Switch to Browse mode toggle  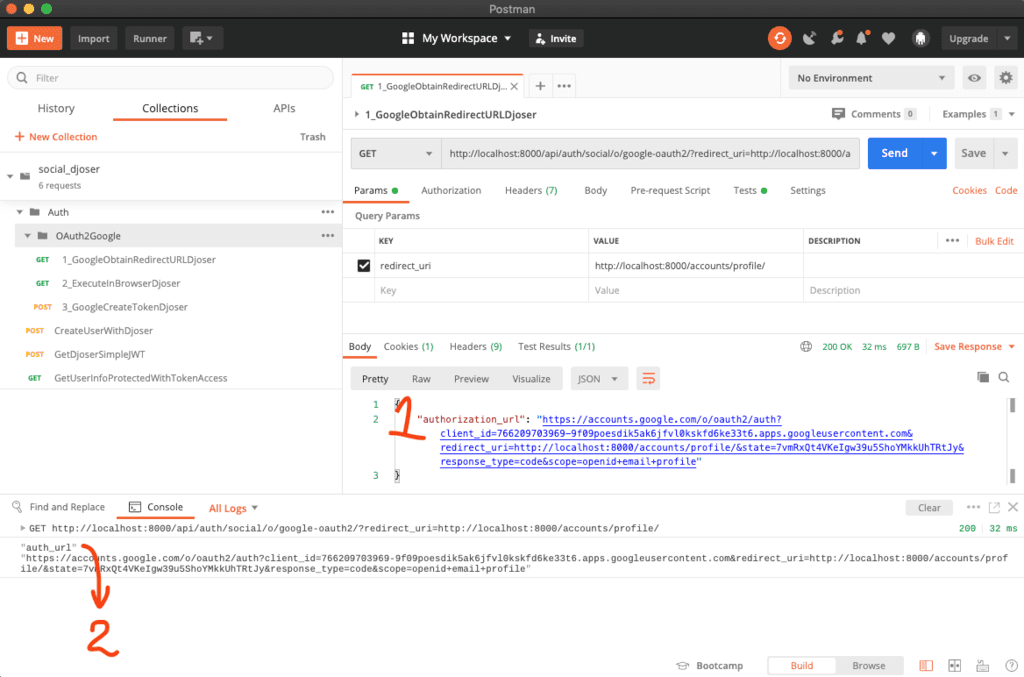(x=868, y=665)
